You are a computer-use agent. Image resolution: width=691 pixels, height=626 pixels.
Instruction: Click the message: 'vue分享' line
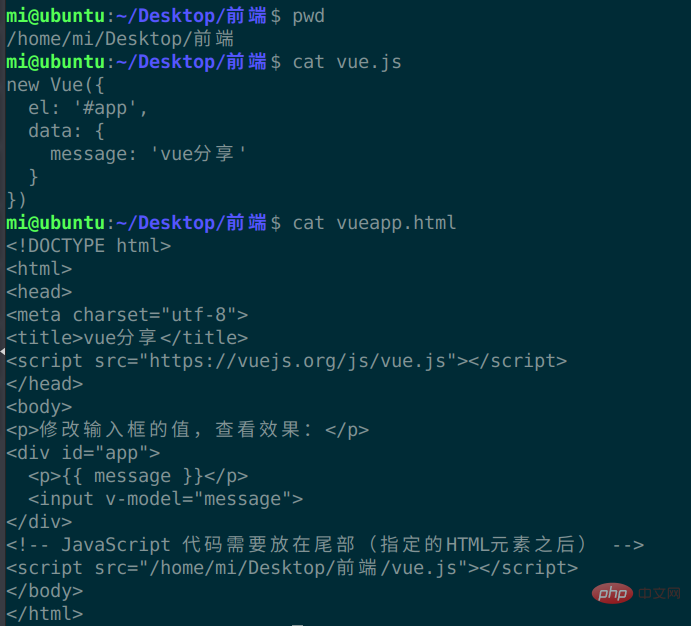tap(148, 154)
